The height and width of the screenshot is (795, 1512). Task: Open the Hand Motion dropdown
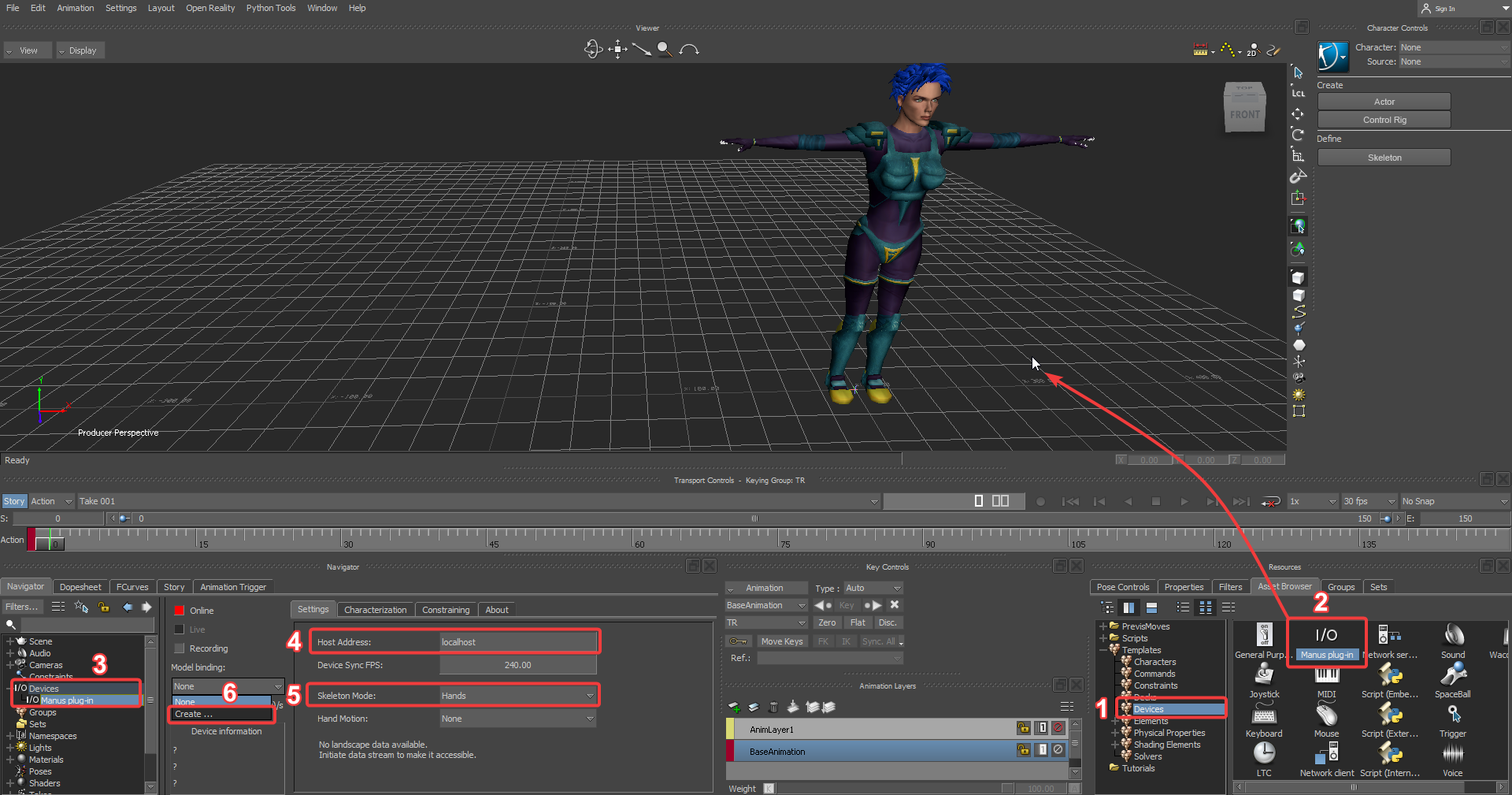[x=517, y=719]
